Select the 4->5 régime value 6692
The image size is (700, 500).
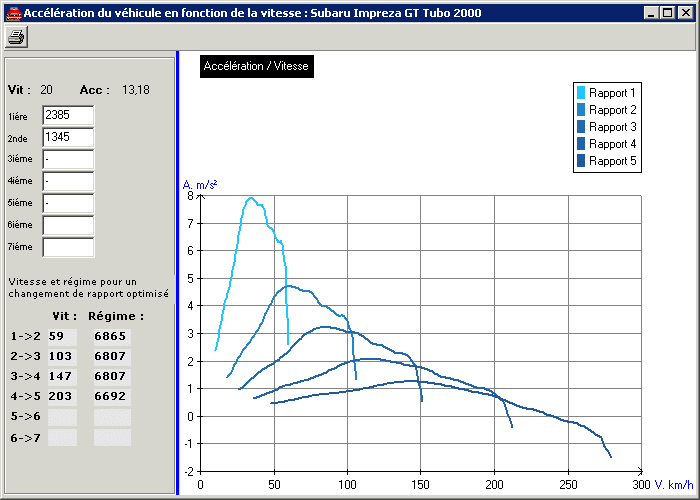coord(111,397)
